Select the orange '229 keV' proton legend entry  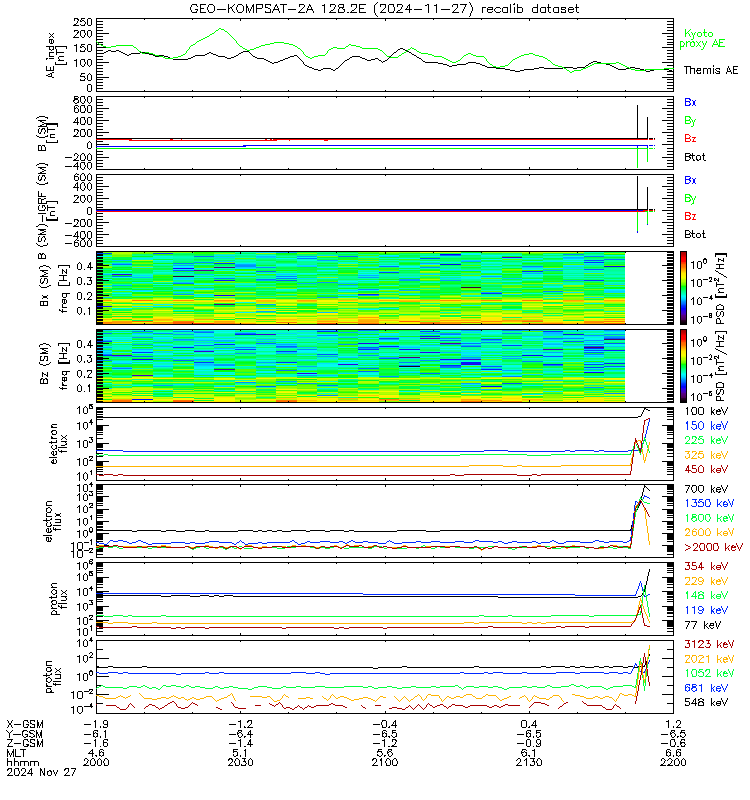click(706, 581)
